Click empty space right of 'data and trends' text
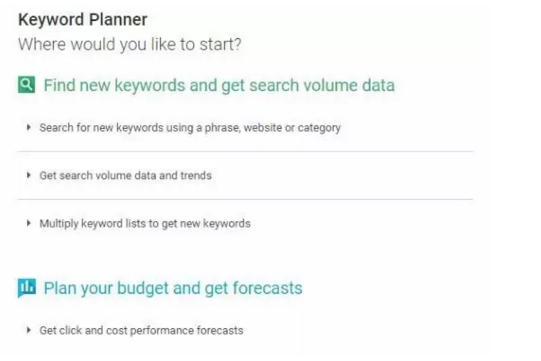This screenshot has width=541, height=361. pyautogui.click(x=342, y=175)
